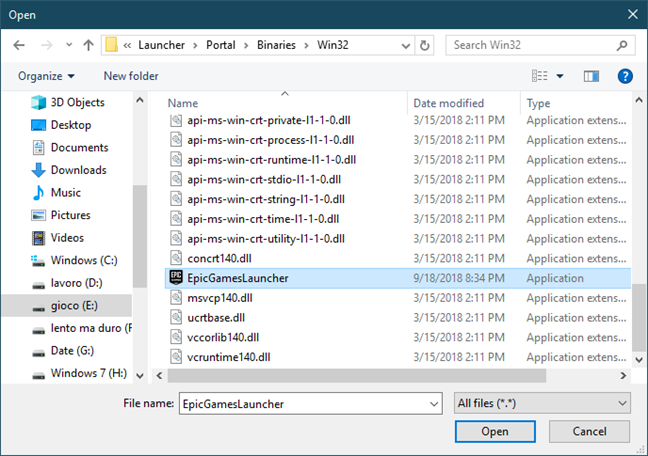The width and height of the screenshot is (648, 456).
Task: Click the search magnifier icon
Action: pyautogui.click(x=622, y=45)
